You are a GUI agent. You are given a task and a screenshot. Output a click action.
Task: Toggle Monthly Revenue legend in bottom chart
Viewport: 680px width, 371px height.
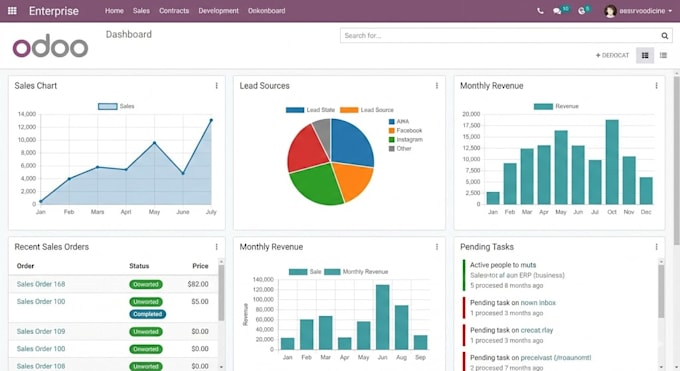point(356,272)
